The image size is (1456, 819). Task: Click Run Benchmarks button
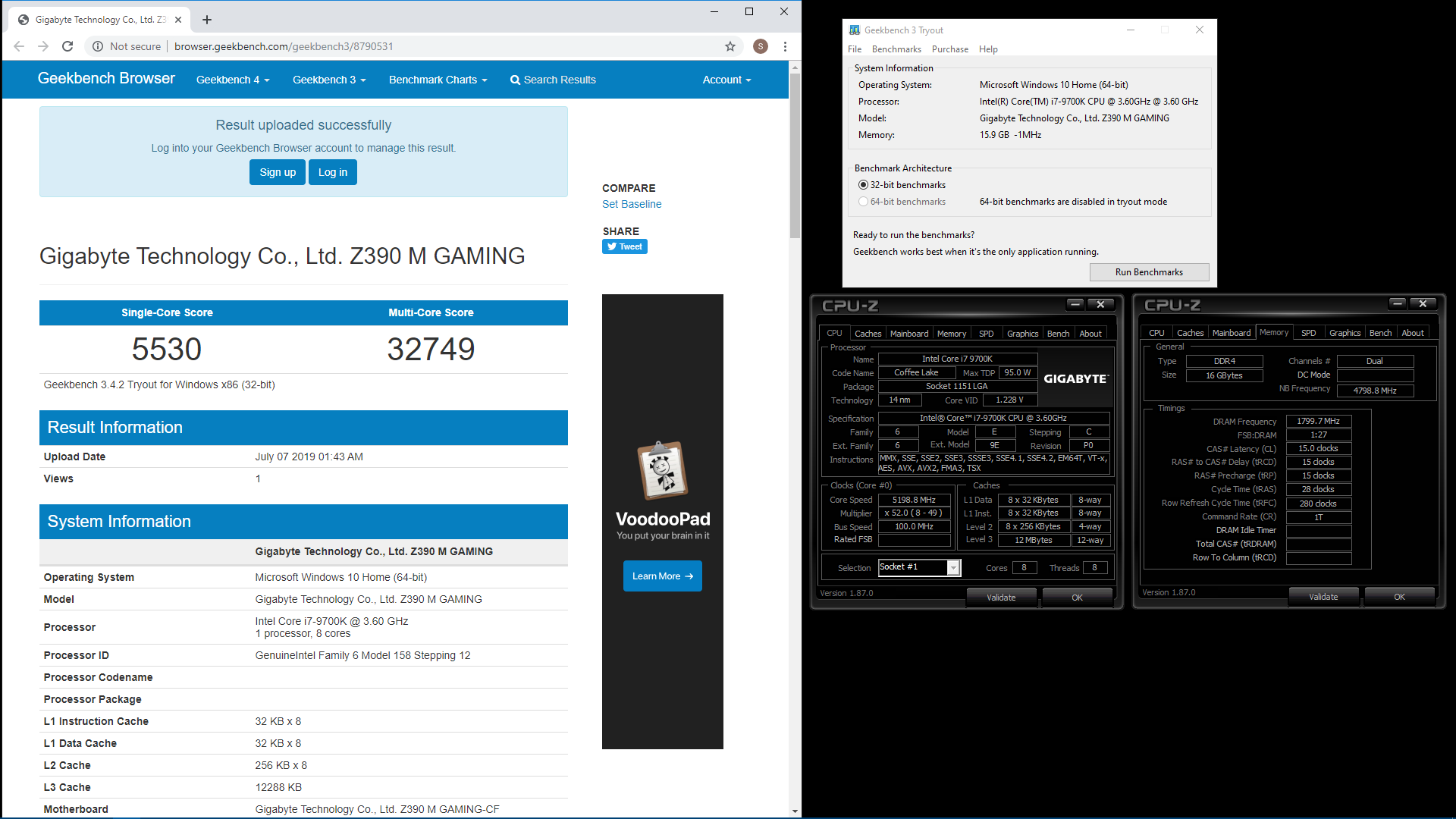tap(1149, 272)
